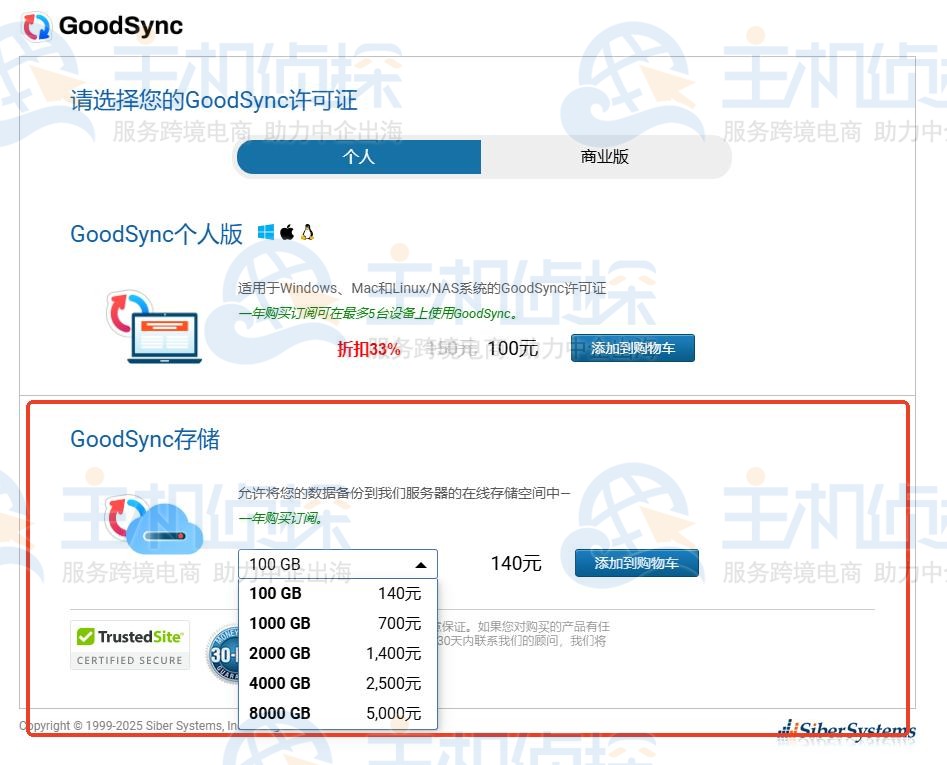947x765 pixels.
Task: Choose the 8000 GB 5,000元 option
Action: pos(338,713)
